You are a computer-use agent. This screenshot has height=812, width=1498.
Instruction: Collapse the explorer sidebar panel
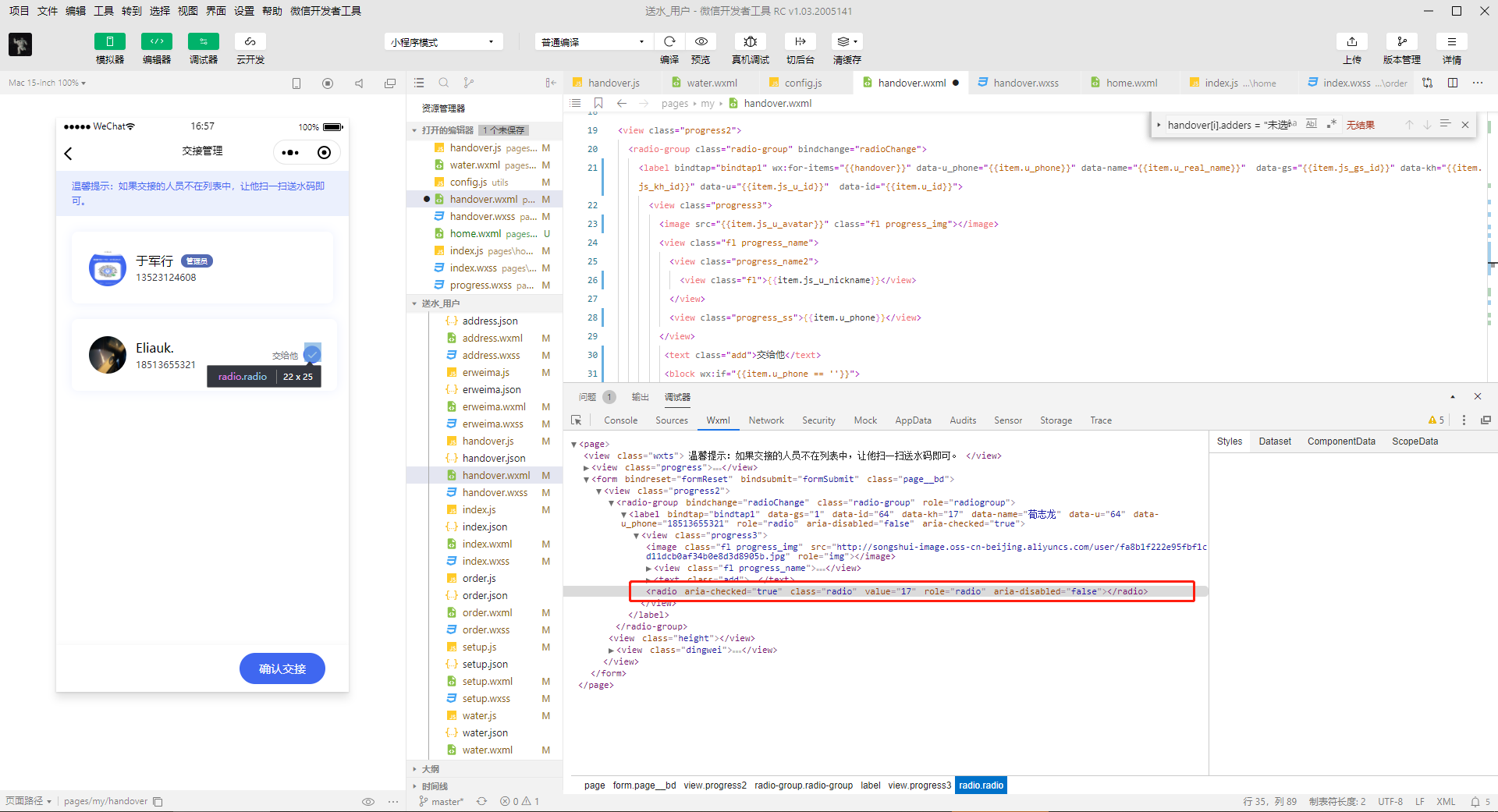click(x=551, y=83)
